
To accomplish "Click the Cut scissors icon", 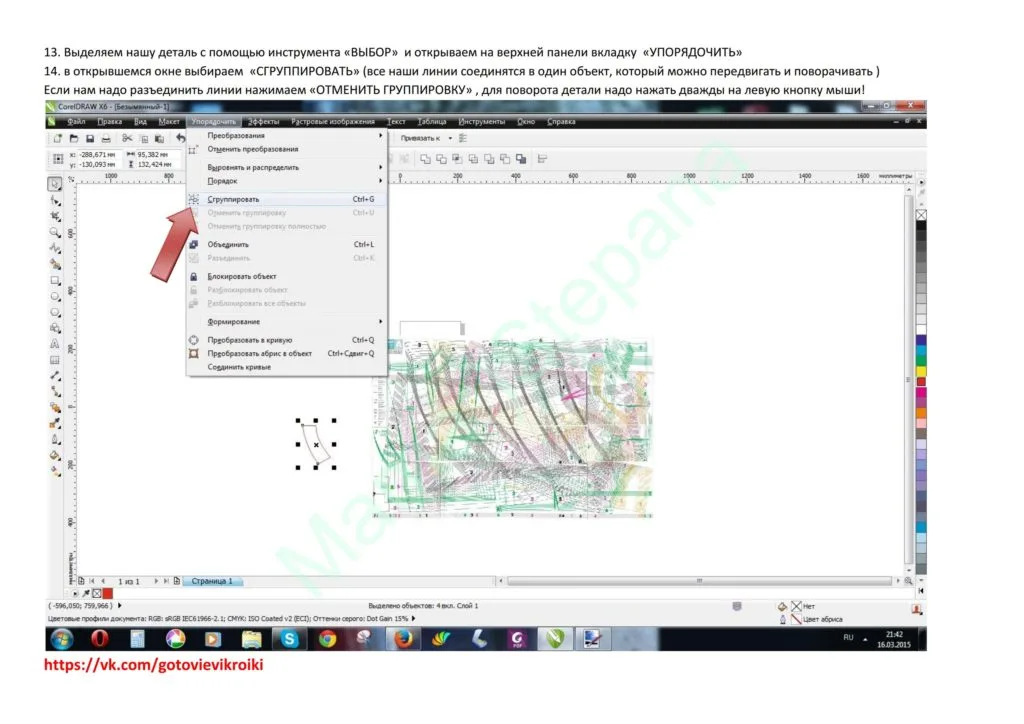I will pos(127,138).
